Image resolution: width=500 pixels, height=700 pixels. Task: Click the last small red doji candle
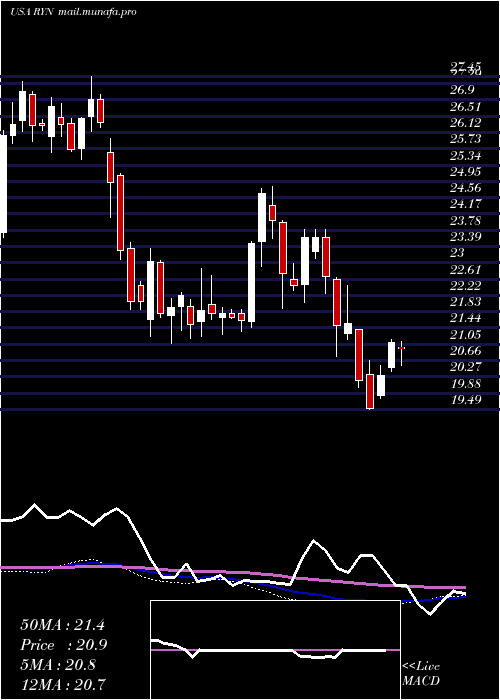pos(401,347)
